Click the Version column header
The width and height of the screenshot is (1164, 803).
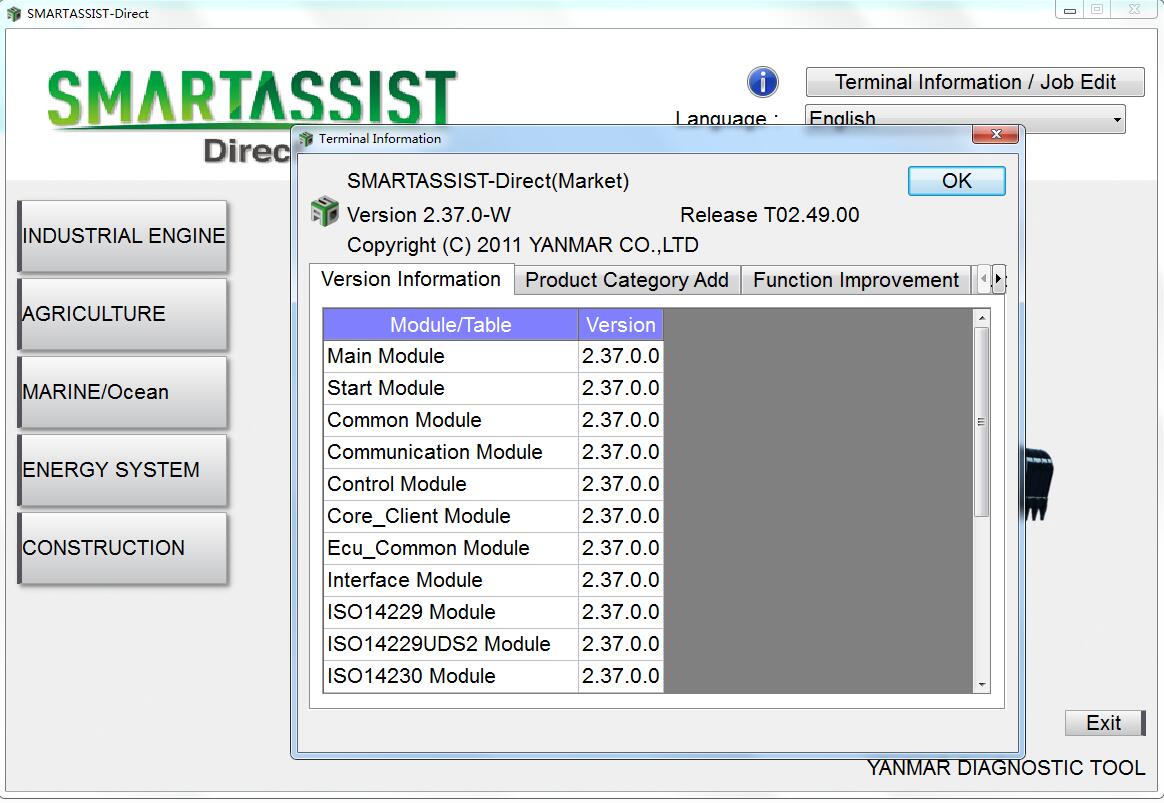(621, 325)
